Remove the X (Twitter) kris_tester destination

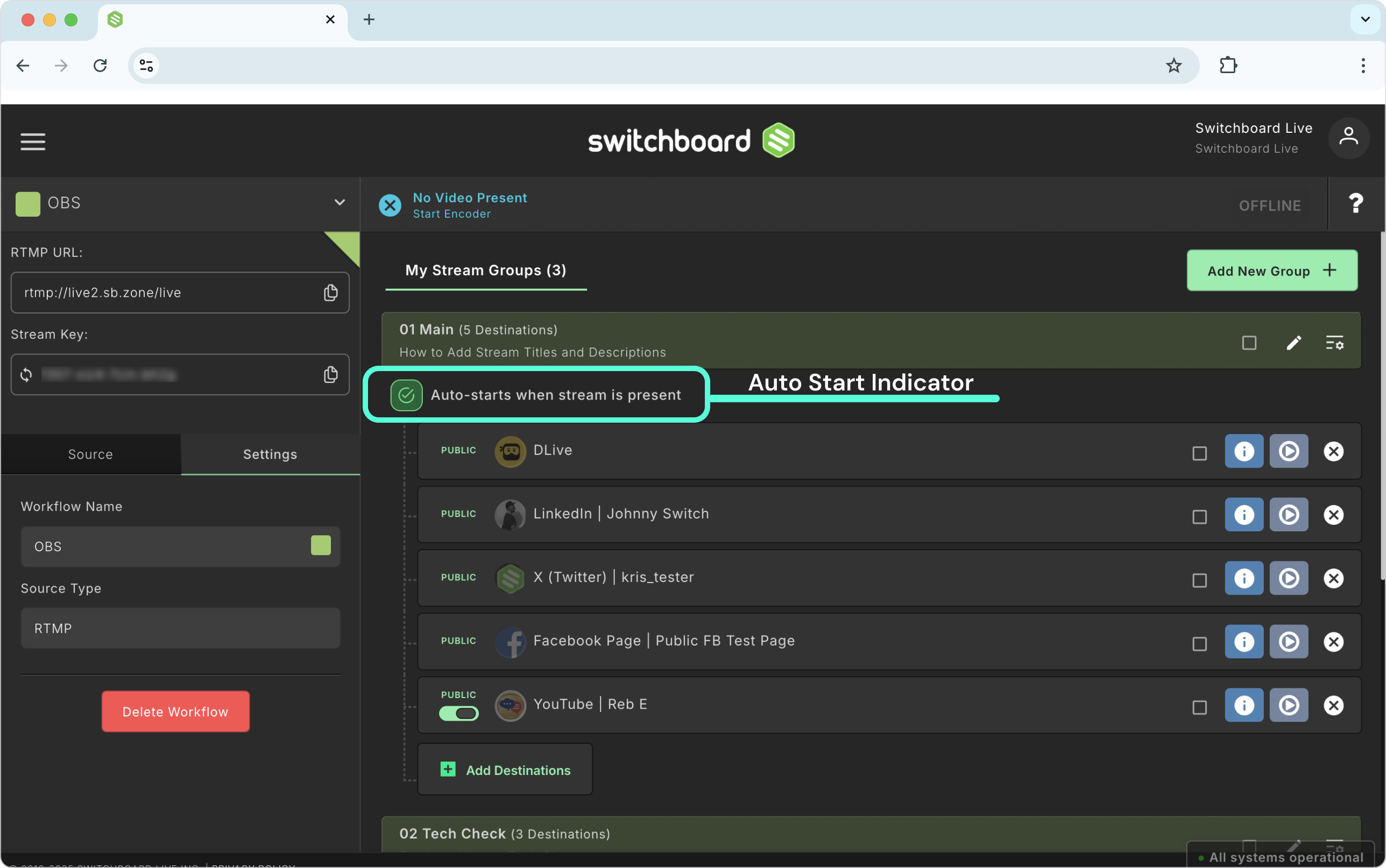coord(1333,578)
